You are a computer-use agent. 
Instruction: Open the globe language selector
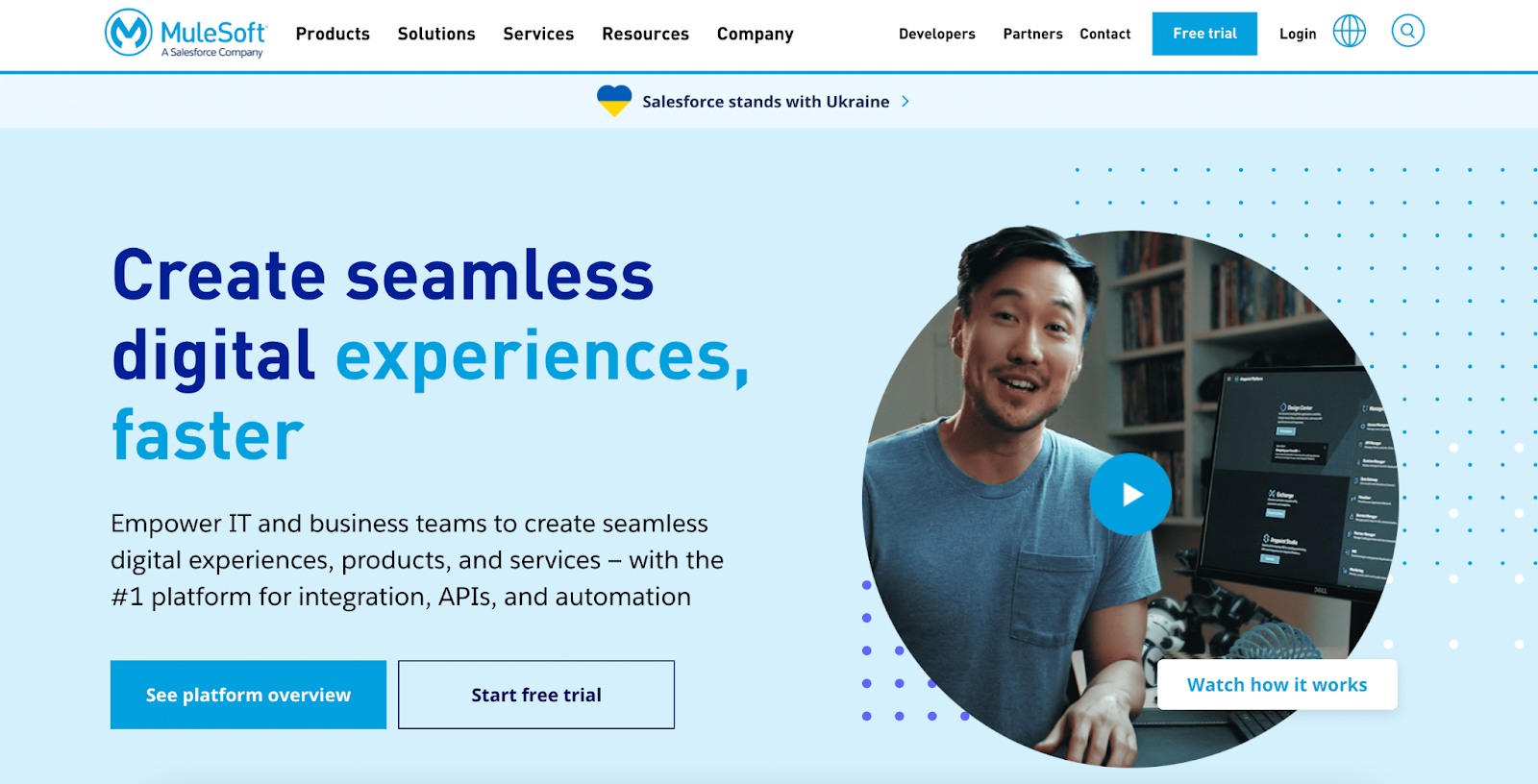click(1350, 32)
